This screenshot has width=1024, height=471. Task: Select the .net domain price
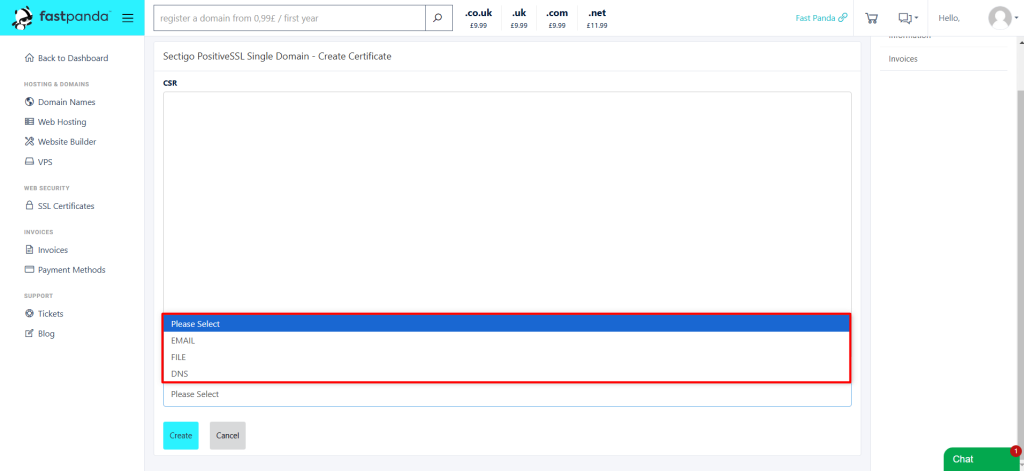tap(597, 18)
